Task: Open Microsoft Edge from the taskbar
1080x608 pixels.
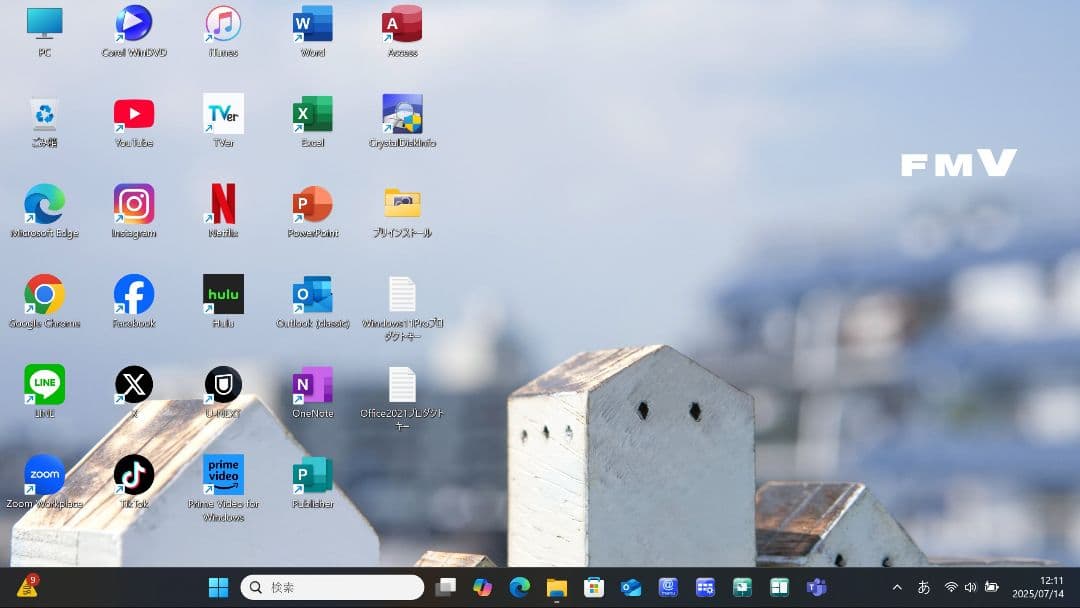Action: (520, 587)
